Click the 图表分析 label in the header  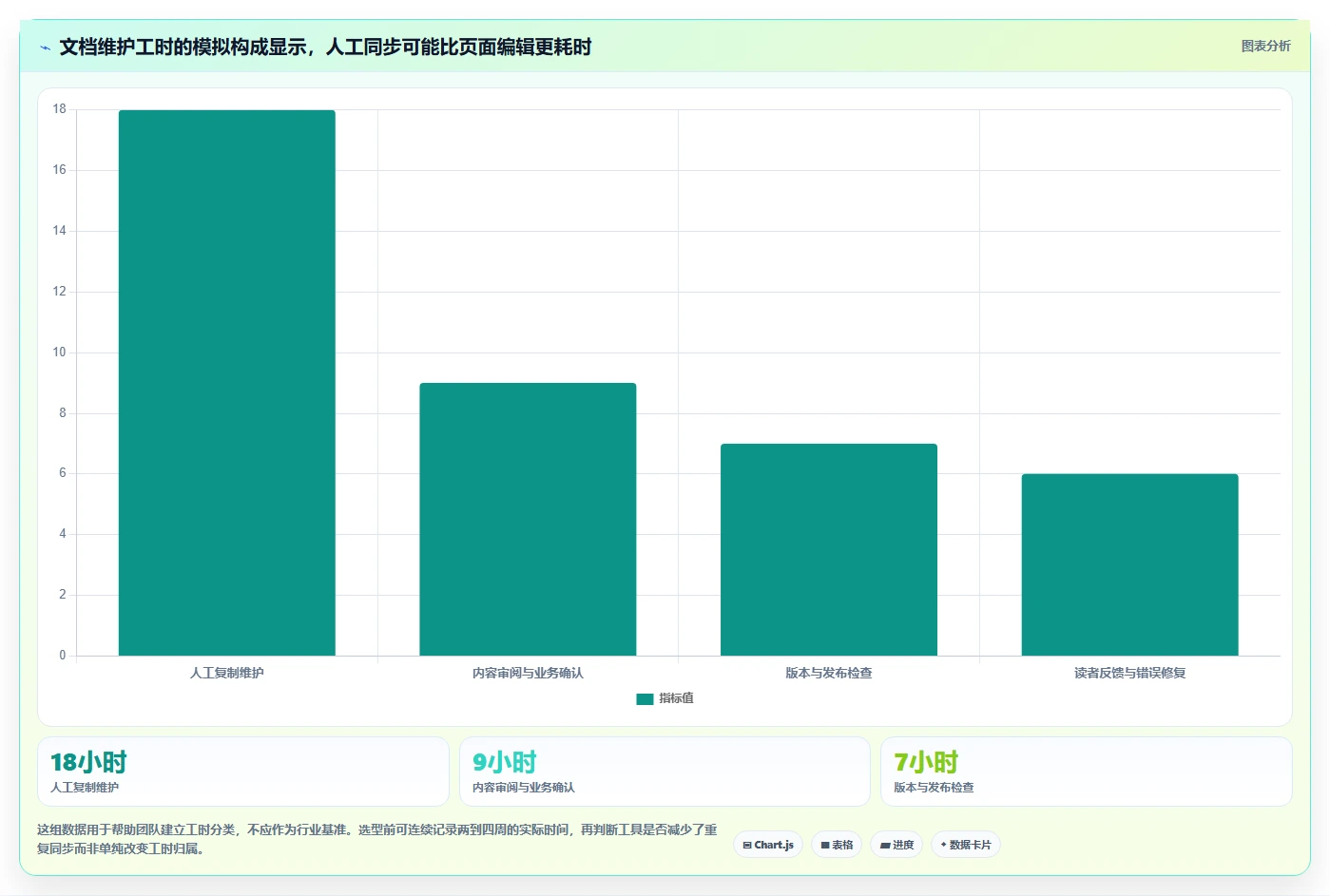1265,46
